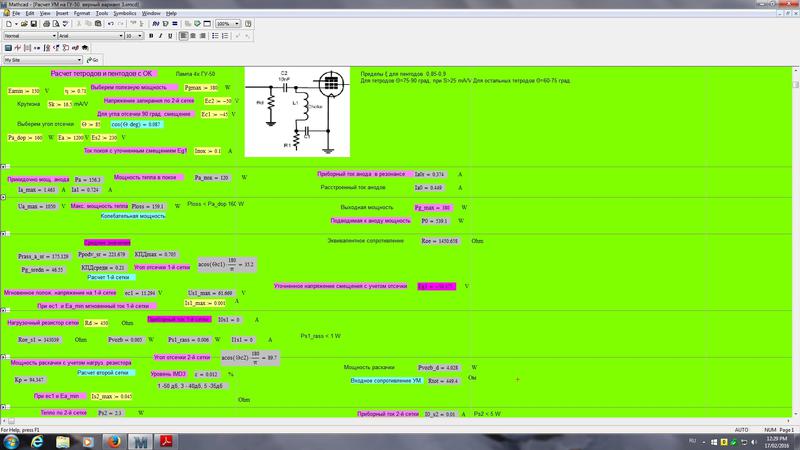Set text alignment to center
Image resolution: width=800 pixels, height=450 pixels.
193,36
